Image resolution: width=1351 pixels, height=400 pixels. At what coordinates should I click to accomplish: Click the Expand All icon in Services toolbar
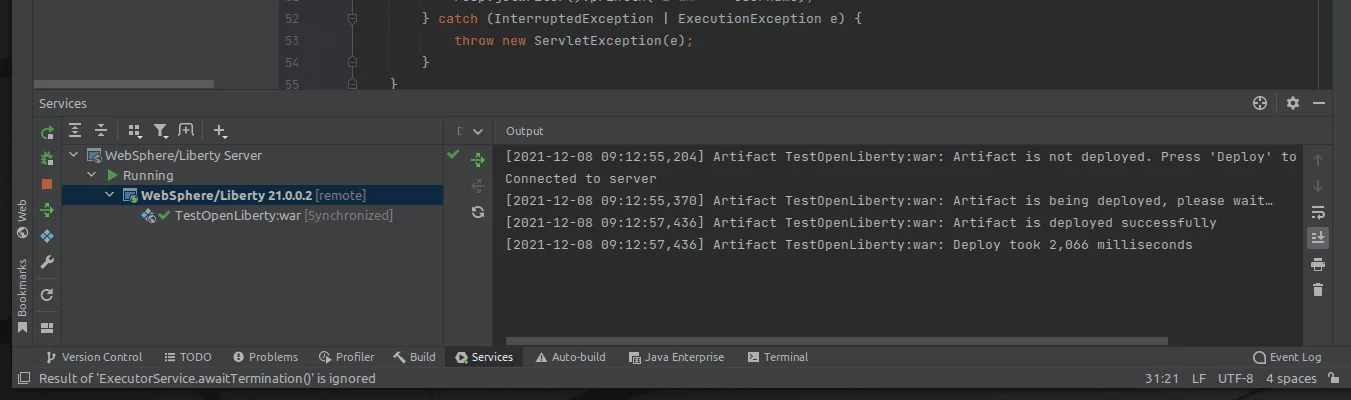pos(75,131)
